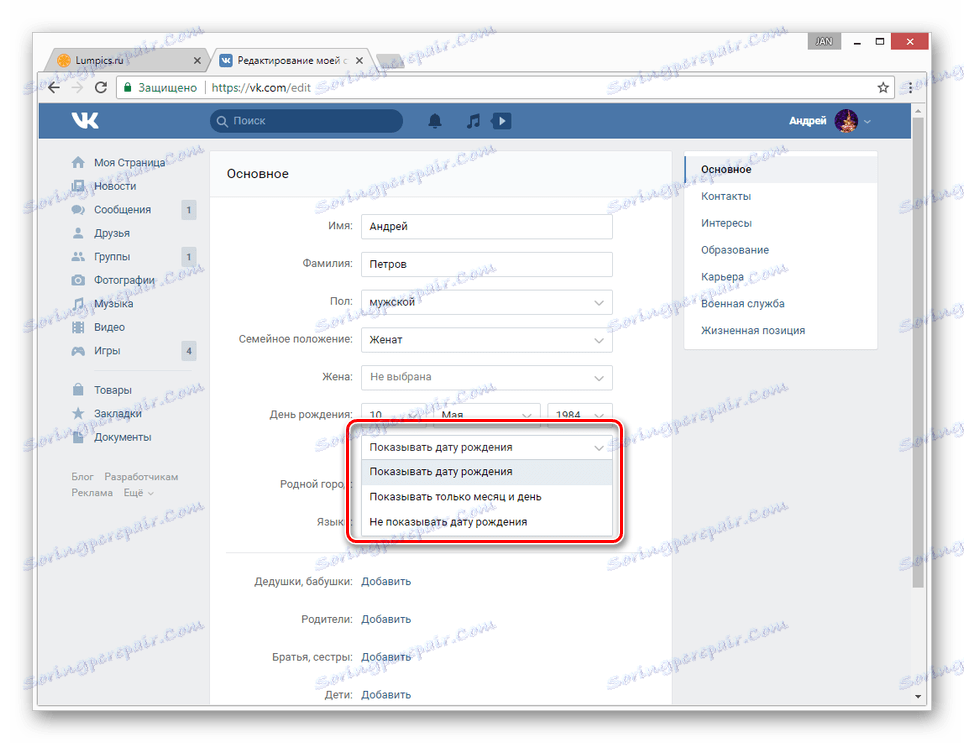Click the Товары bag icon
The image size is (964, 743).
(78, 390)
